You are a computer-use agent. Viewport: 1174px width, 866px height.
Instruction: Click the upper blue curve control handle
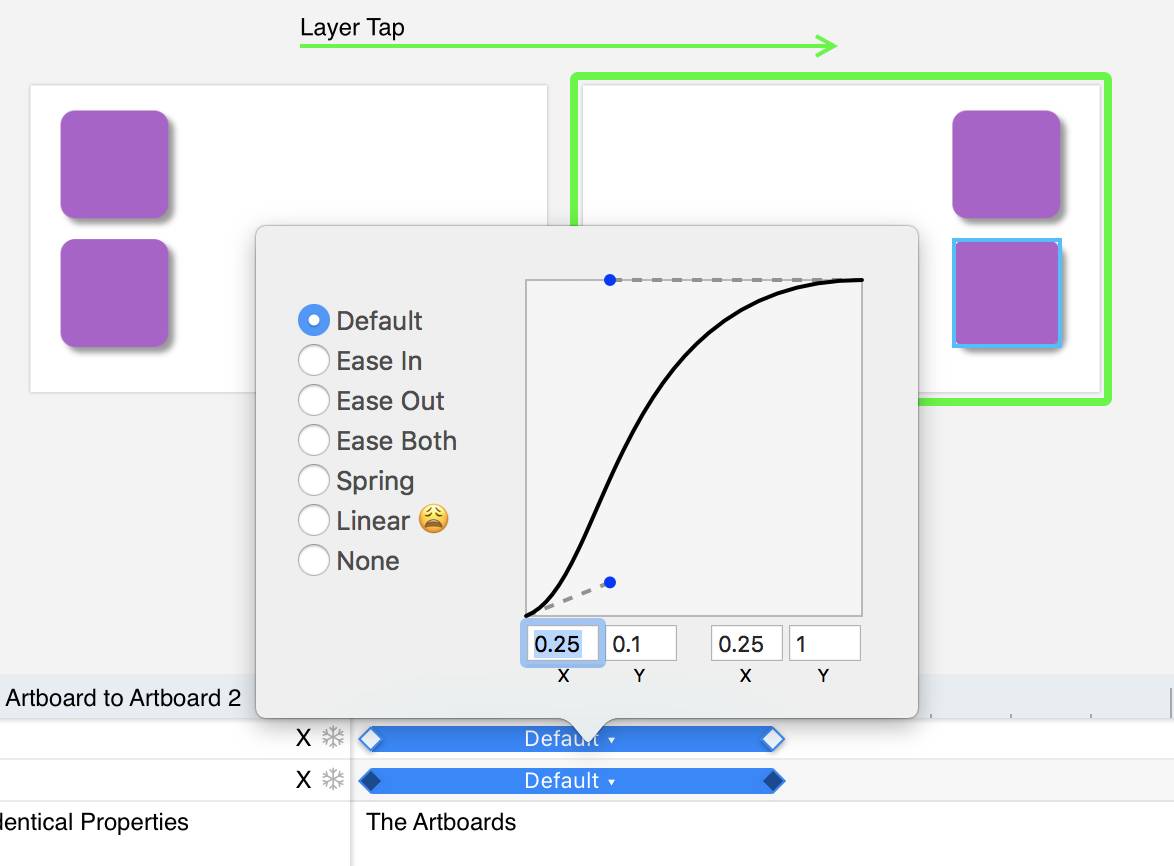610,280
